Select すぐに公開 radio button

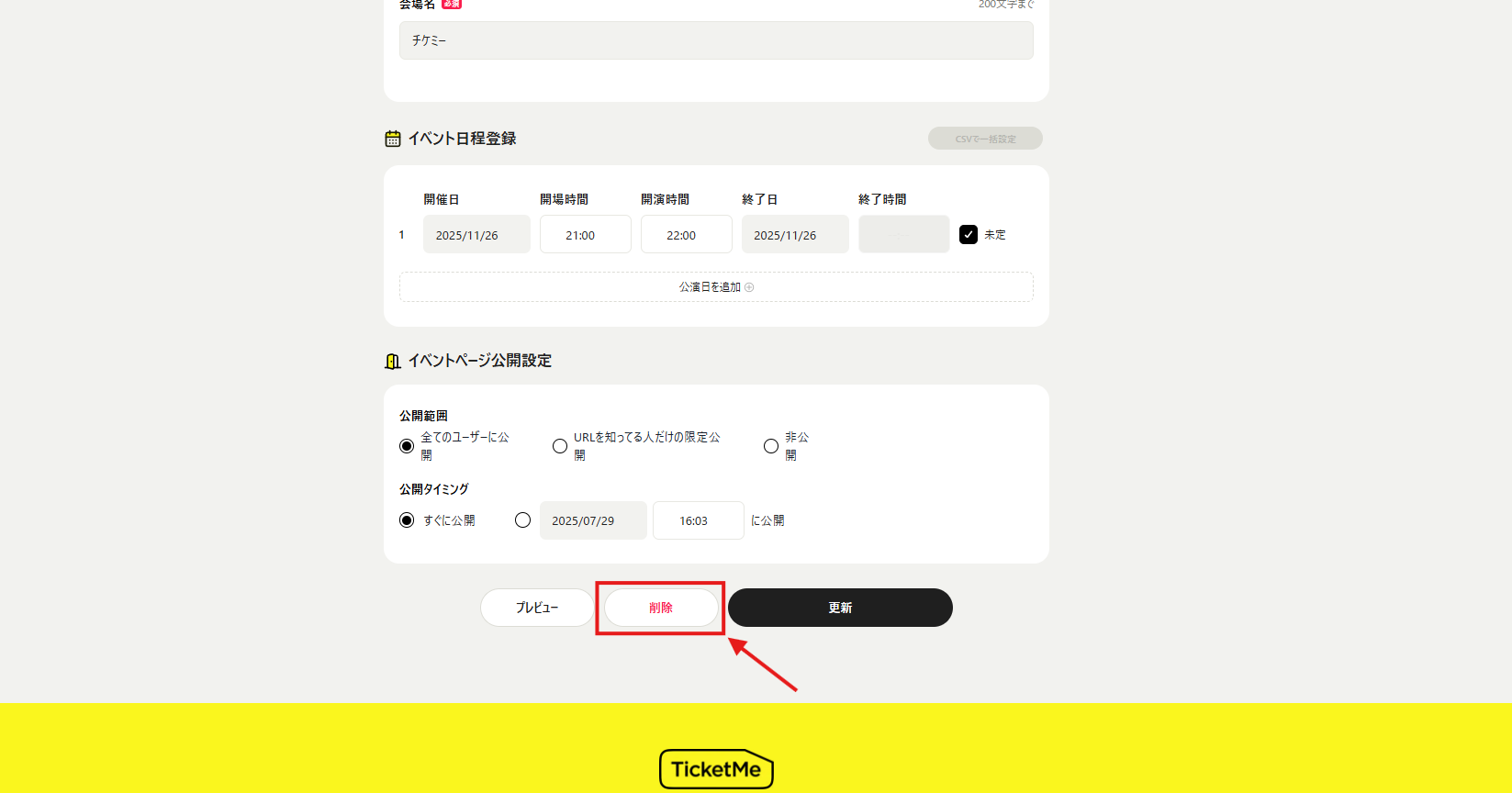click(407, 520)
